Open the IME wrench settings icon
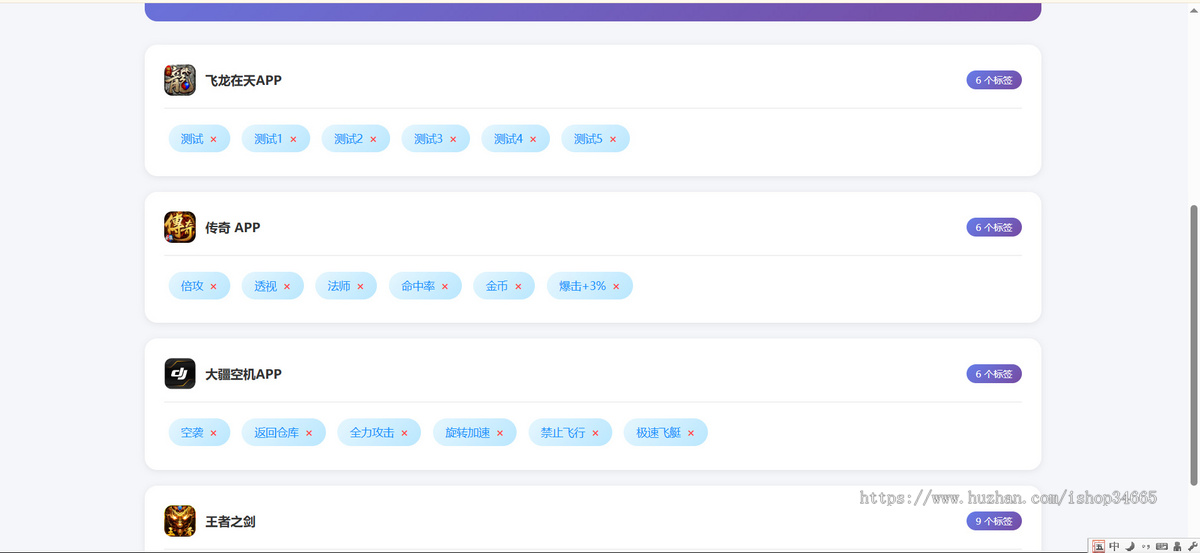The width and height of the screenshot is (1200, 553). (x=1192, y=546)
